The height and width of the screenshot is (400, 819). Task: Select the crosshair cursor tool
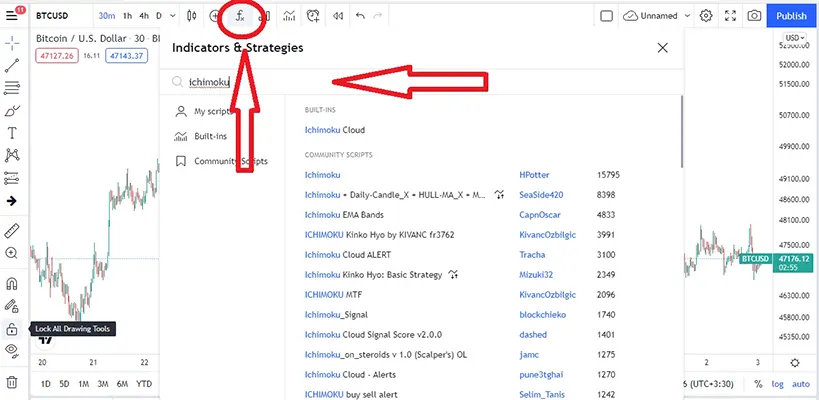click(11, 44)
